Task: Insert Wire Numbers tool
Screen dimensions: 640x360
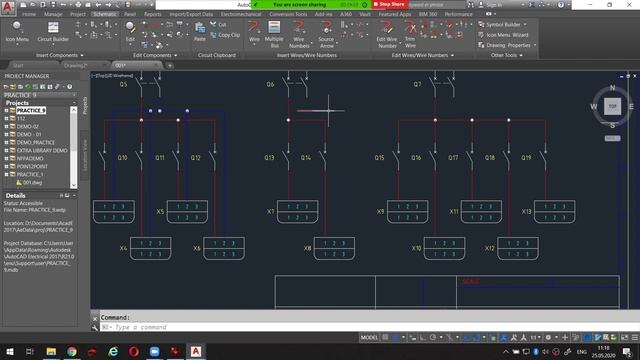Action: coord(299,34)
